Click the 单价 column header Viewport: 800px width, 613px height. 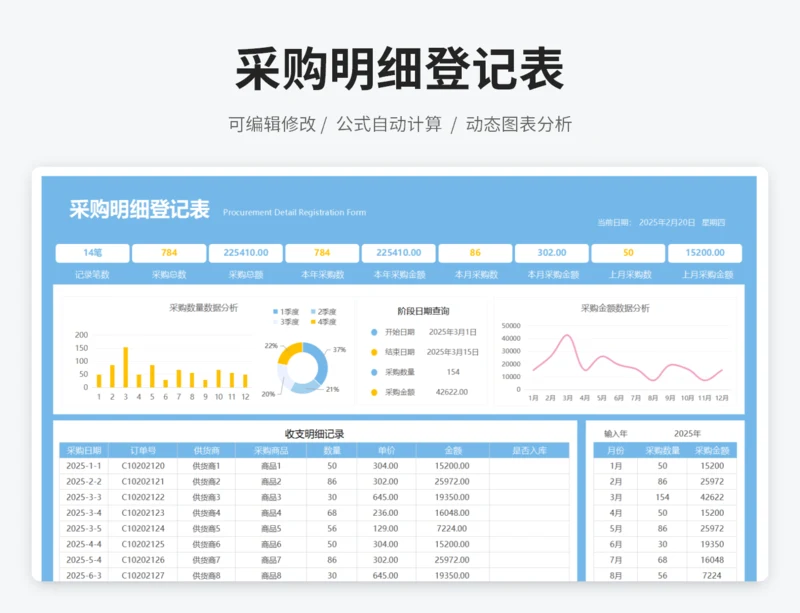click(386, 451)
